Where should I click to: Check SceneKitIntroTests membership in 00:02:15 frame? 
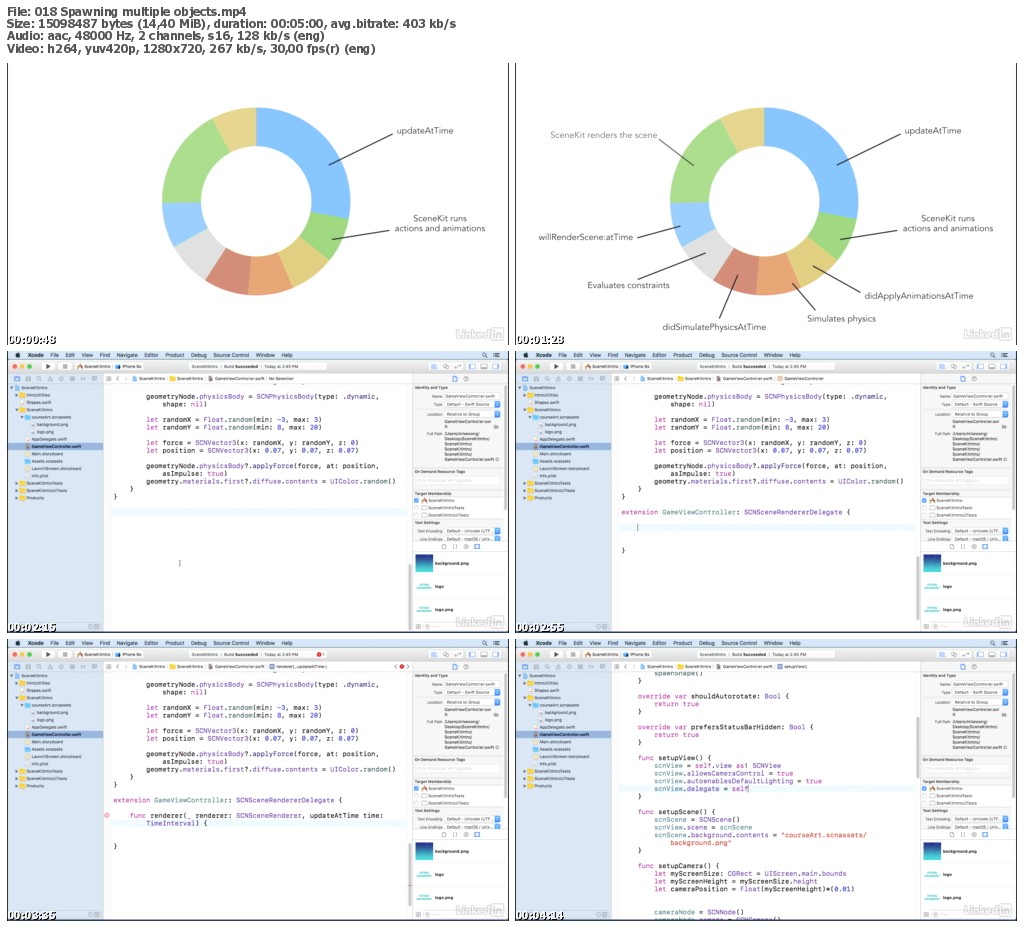pyautogui.click(x=416, y=508)
